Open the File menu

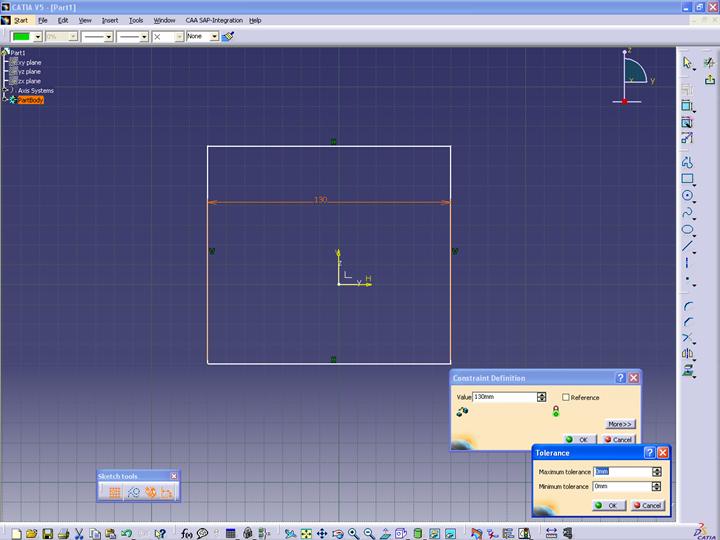click(43, 20)
